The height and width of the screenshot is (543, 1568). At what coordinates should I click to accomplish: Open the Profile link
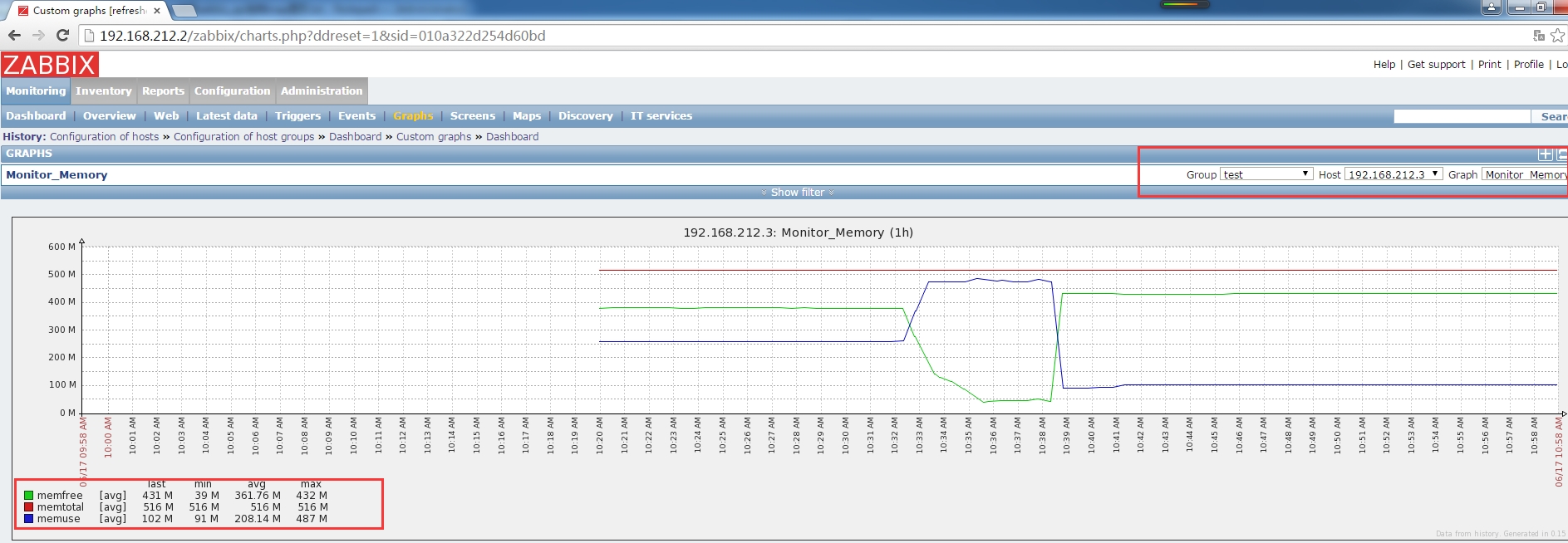point(1528,64)
